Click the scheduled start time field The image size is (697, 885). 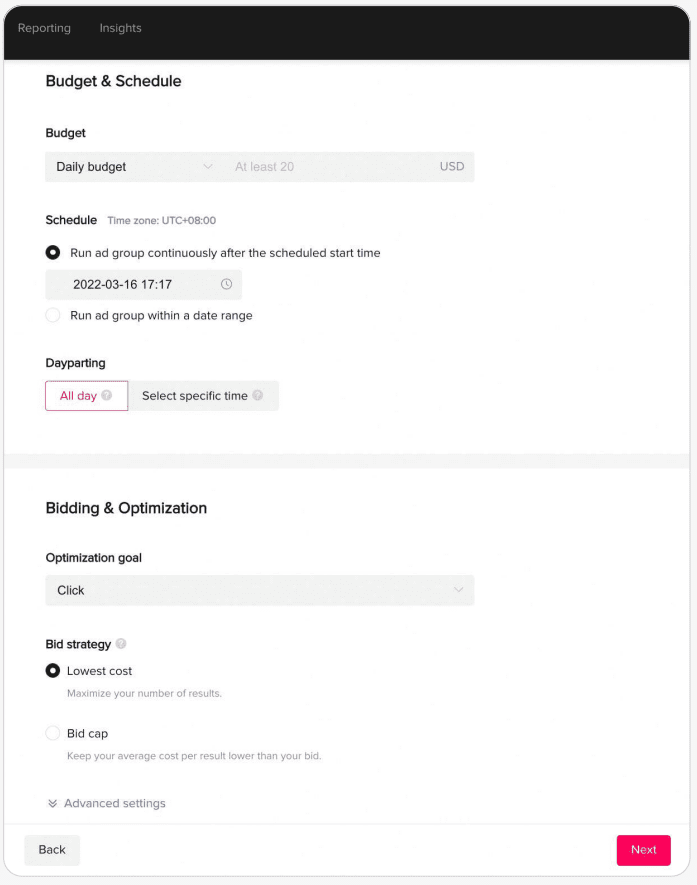[135, 285]
